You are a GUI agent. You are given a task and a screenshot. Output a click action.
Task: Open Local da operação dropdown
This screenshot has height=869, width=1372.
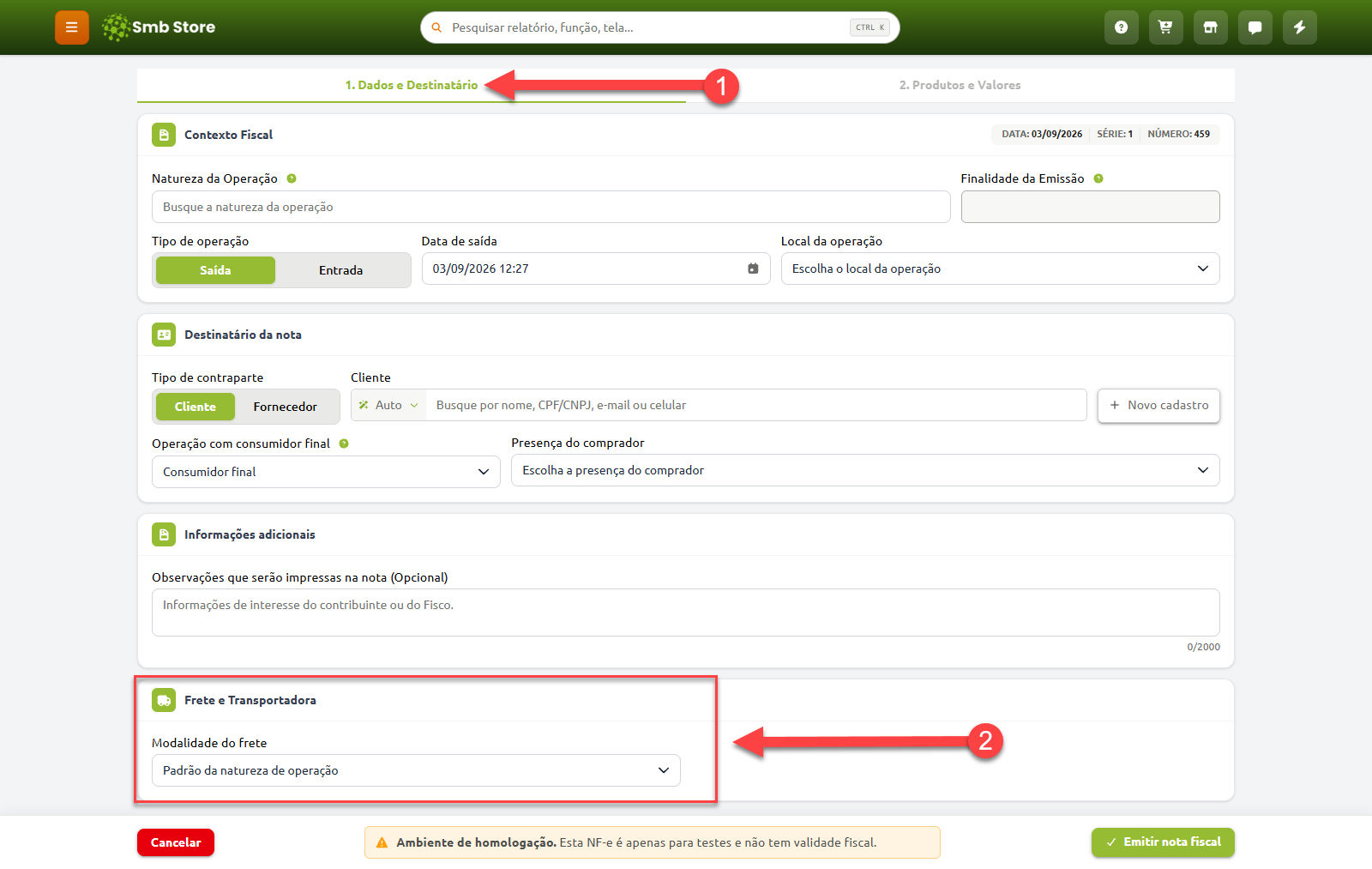pos(1000,269)
